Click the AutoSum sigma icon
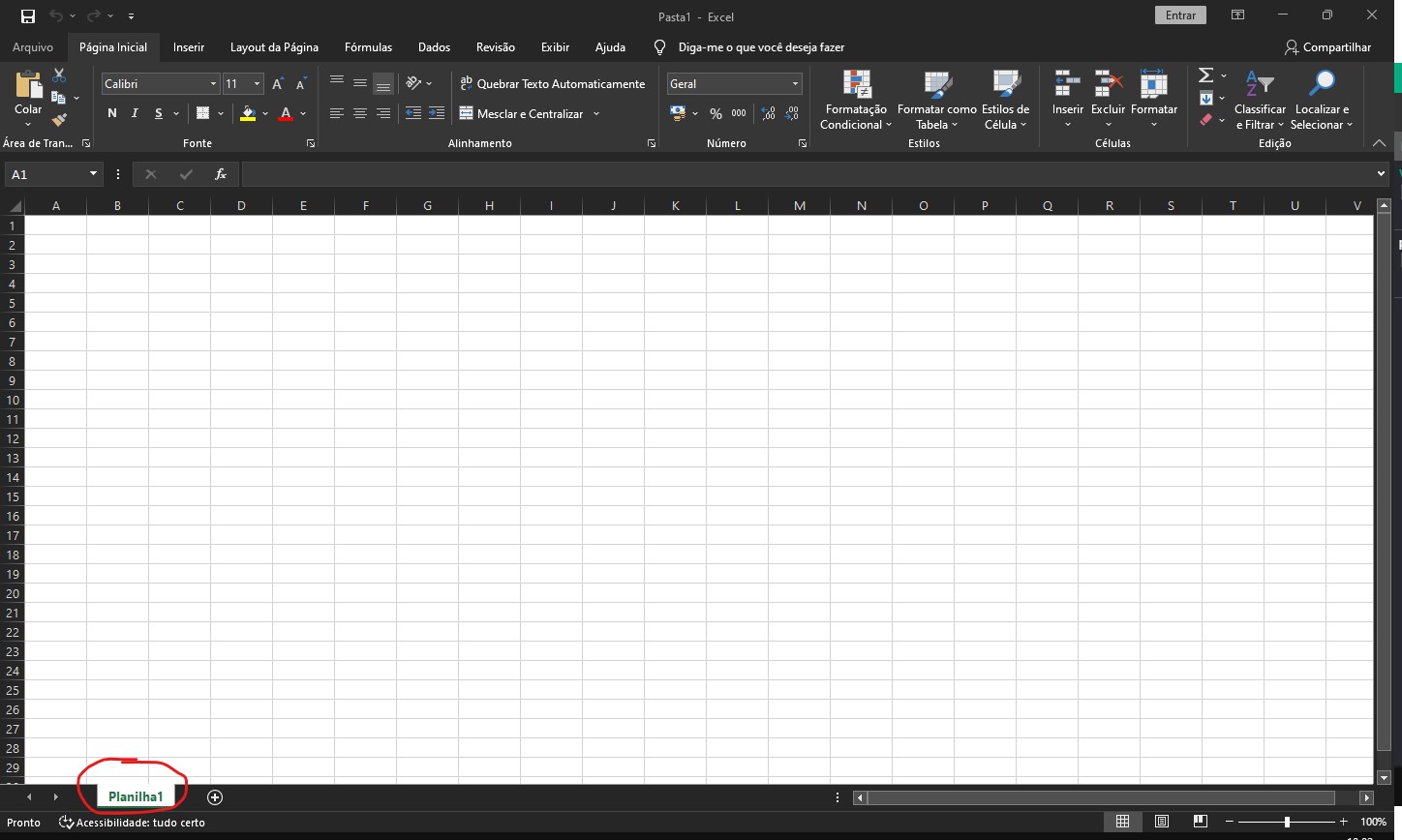Screen dimensions: 1402x840 point(1205,75)
